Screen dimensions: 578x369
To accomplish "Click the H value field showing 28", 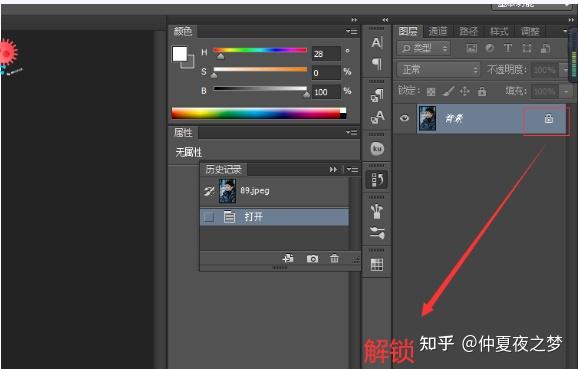I will 326,54.
